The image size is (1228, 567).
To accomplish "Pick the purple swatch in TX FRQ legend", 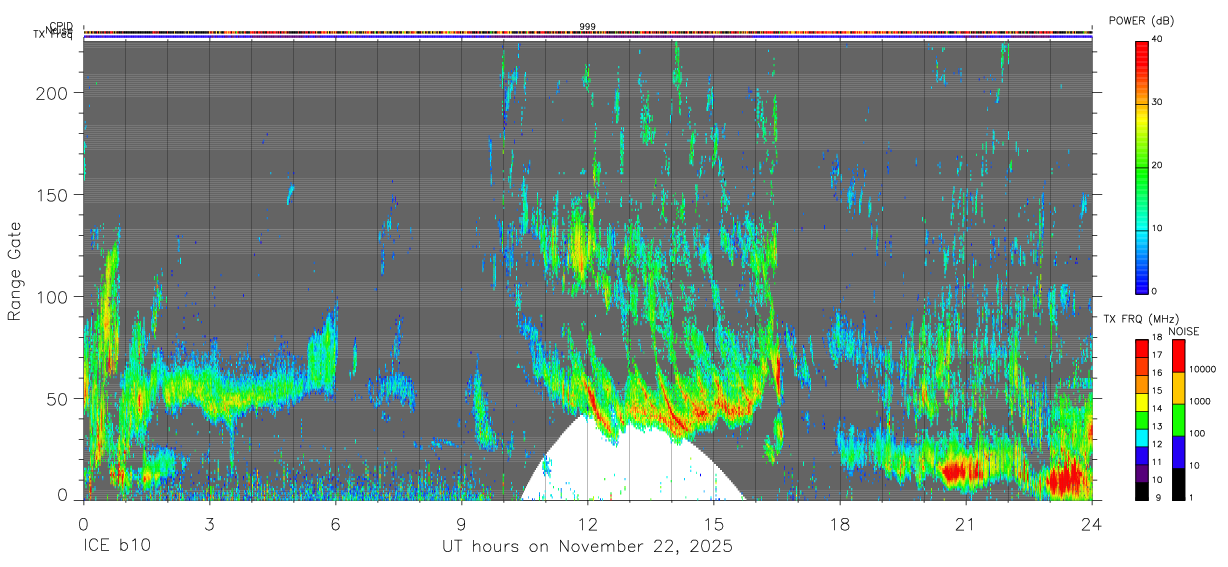I will tap(1142, 473).
